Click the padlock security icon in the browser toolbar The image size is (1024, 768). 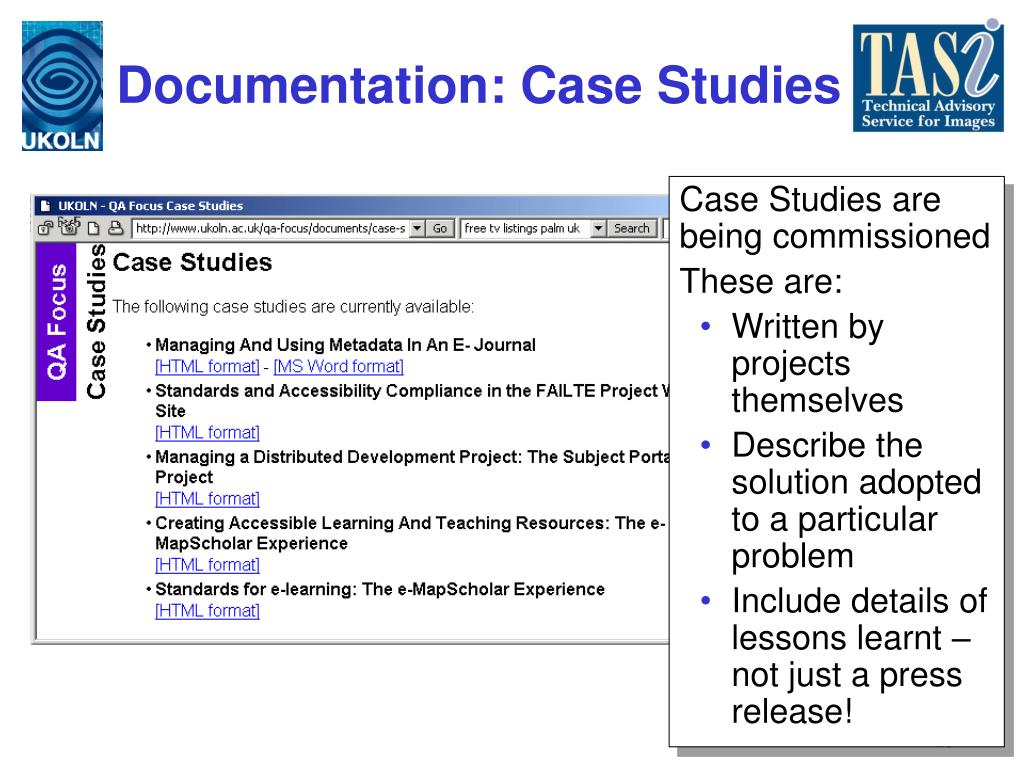pyautogui.click(x=46, y=228)
